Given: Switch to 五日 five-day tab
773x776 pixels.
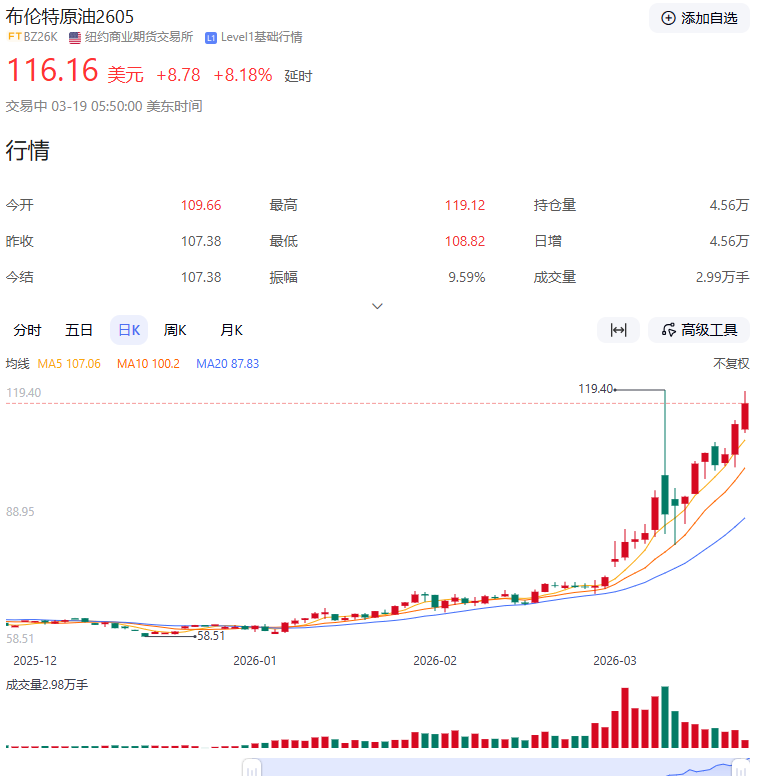Looking at the screenshot, I should pyautogui.click(x=79, y=330).
